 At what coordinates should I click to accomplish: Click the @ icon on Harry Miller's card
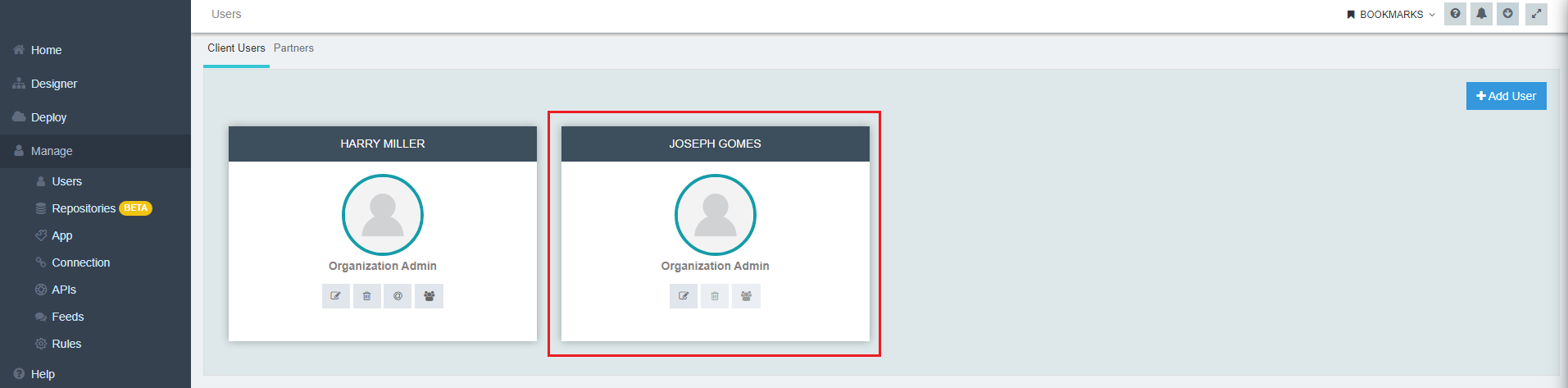[398, 296]
